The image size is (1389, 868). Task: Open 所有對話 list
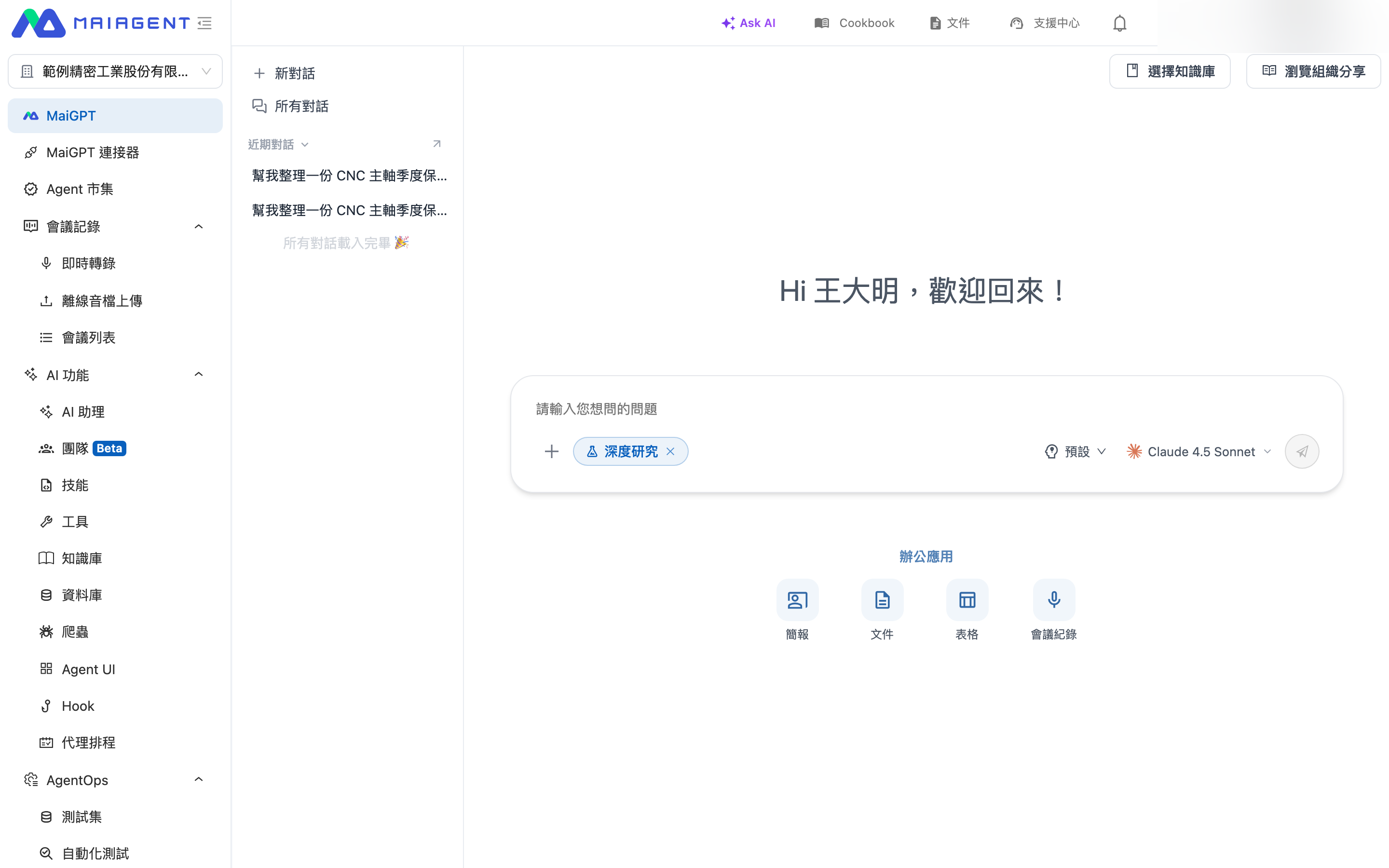[x=290, y=106]
